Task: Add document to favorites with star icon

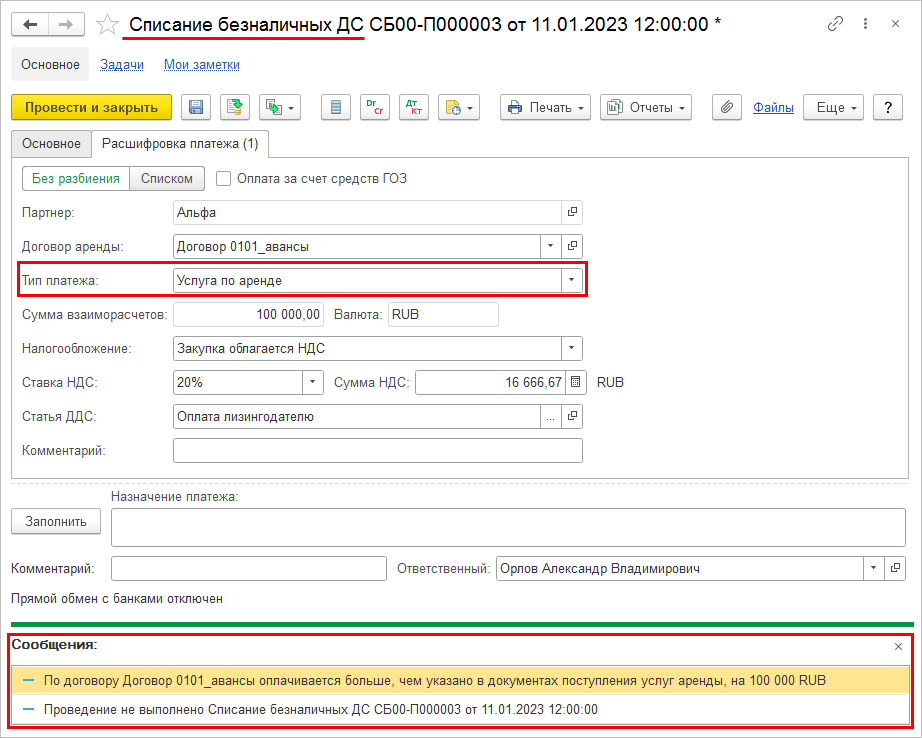Action: coord(107,24)
